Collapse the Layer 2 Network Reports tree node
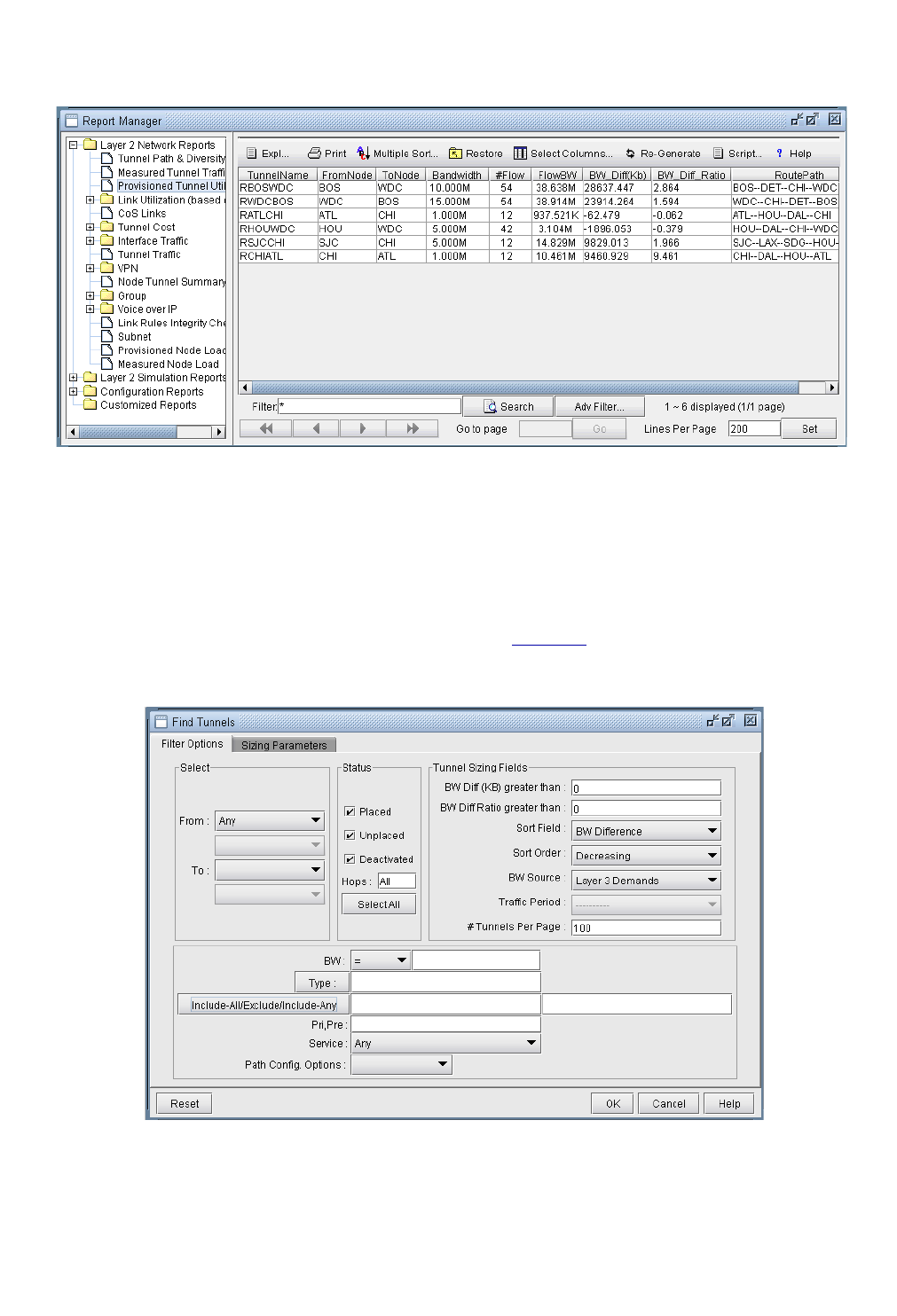Viewport: 897px width, 1316px height. pyautogui.click(x=74, y=145)
